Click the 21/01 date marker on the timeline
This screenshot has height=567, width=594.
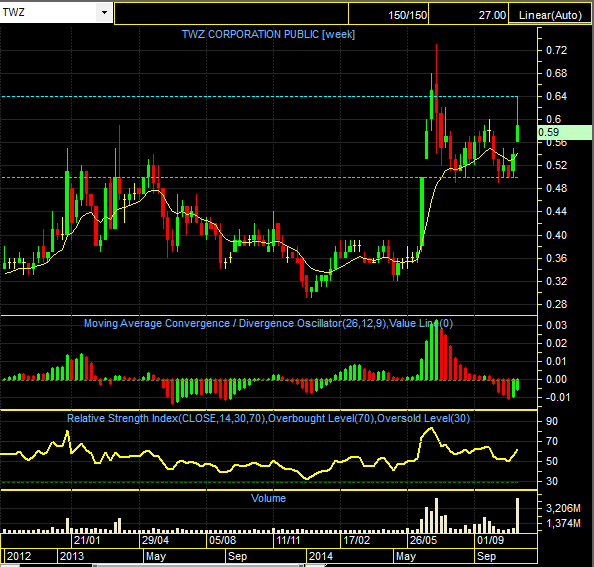tap(87, 540)
